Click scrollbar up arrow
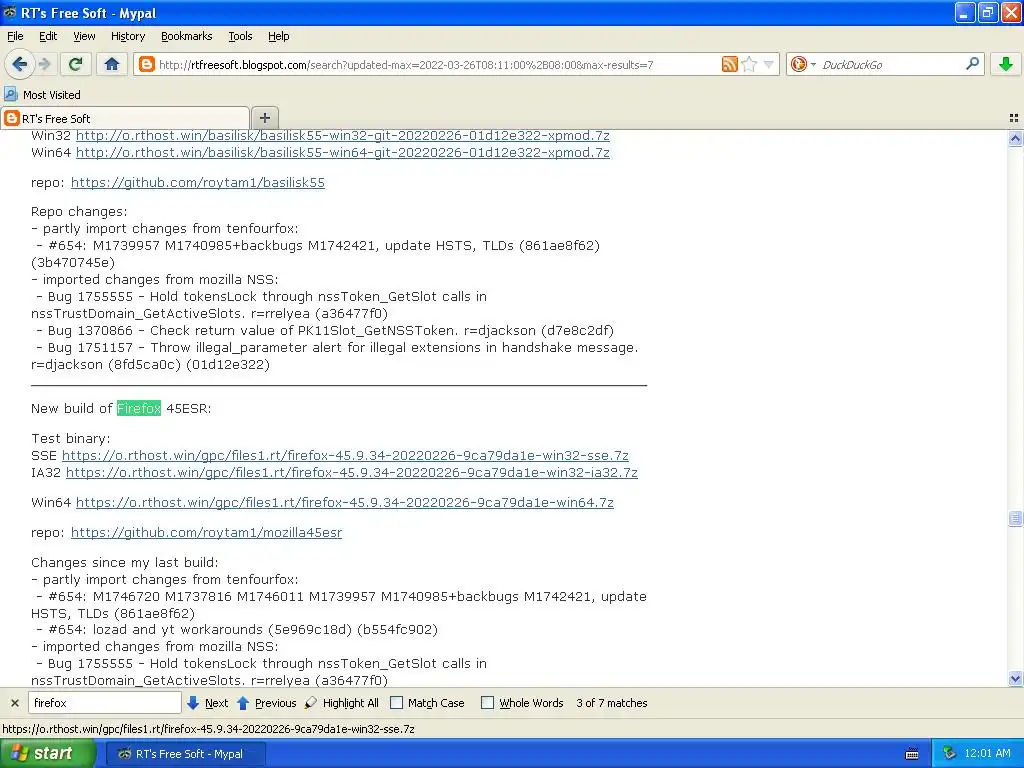This screenshot has height=768, width=1024. (x=1015, y=138)
